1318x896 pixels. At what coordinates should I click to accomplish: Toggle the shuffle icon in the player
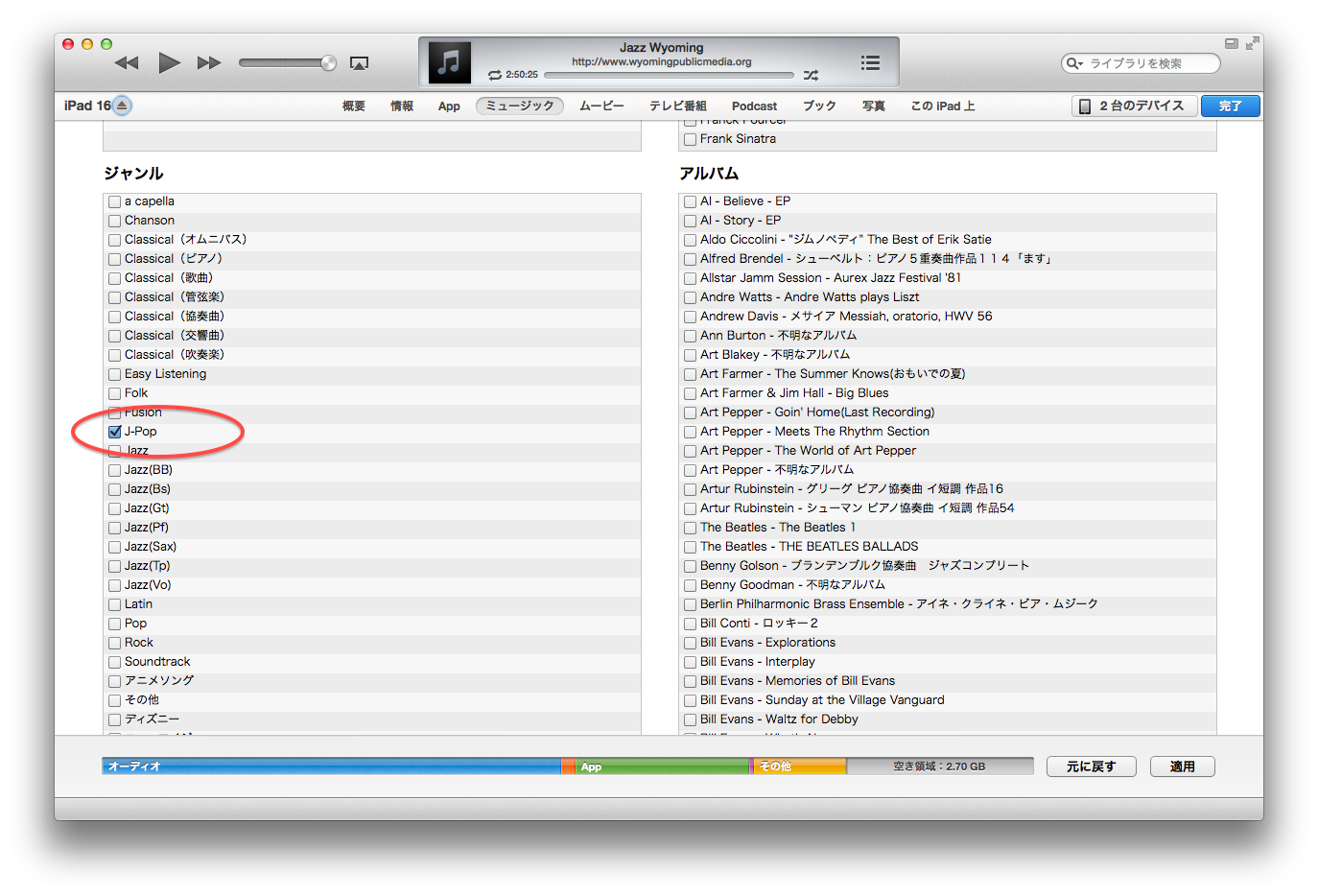click(812, 75)
